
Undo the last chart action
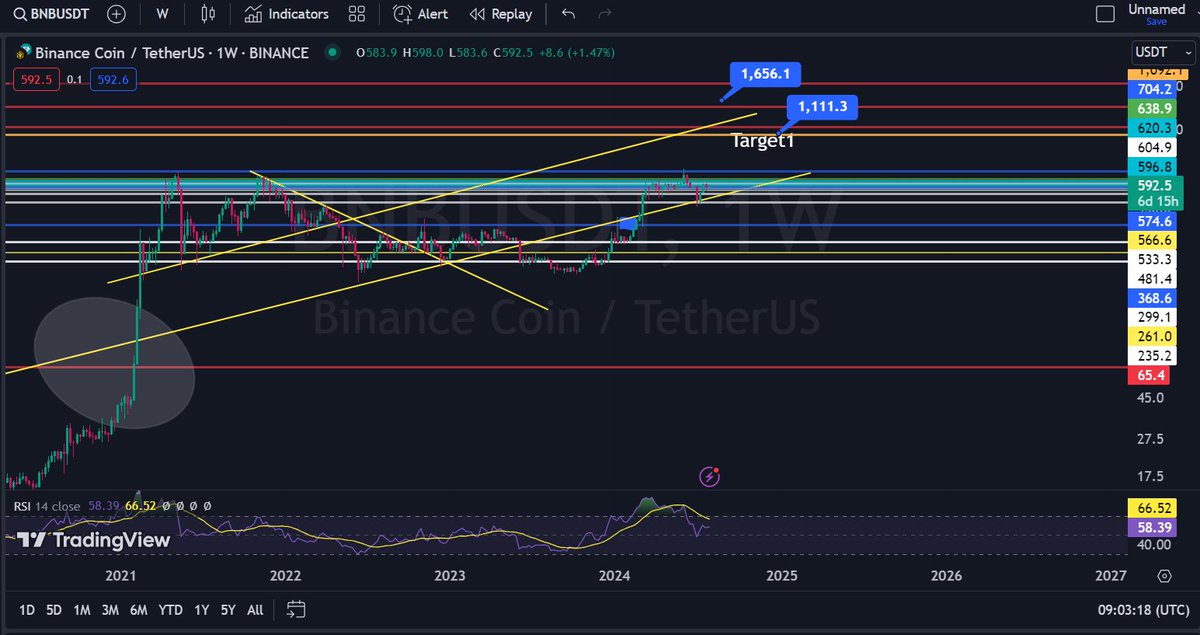click(x=568, y=14)
